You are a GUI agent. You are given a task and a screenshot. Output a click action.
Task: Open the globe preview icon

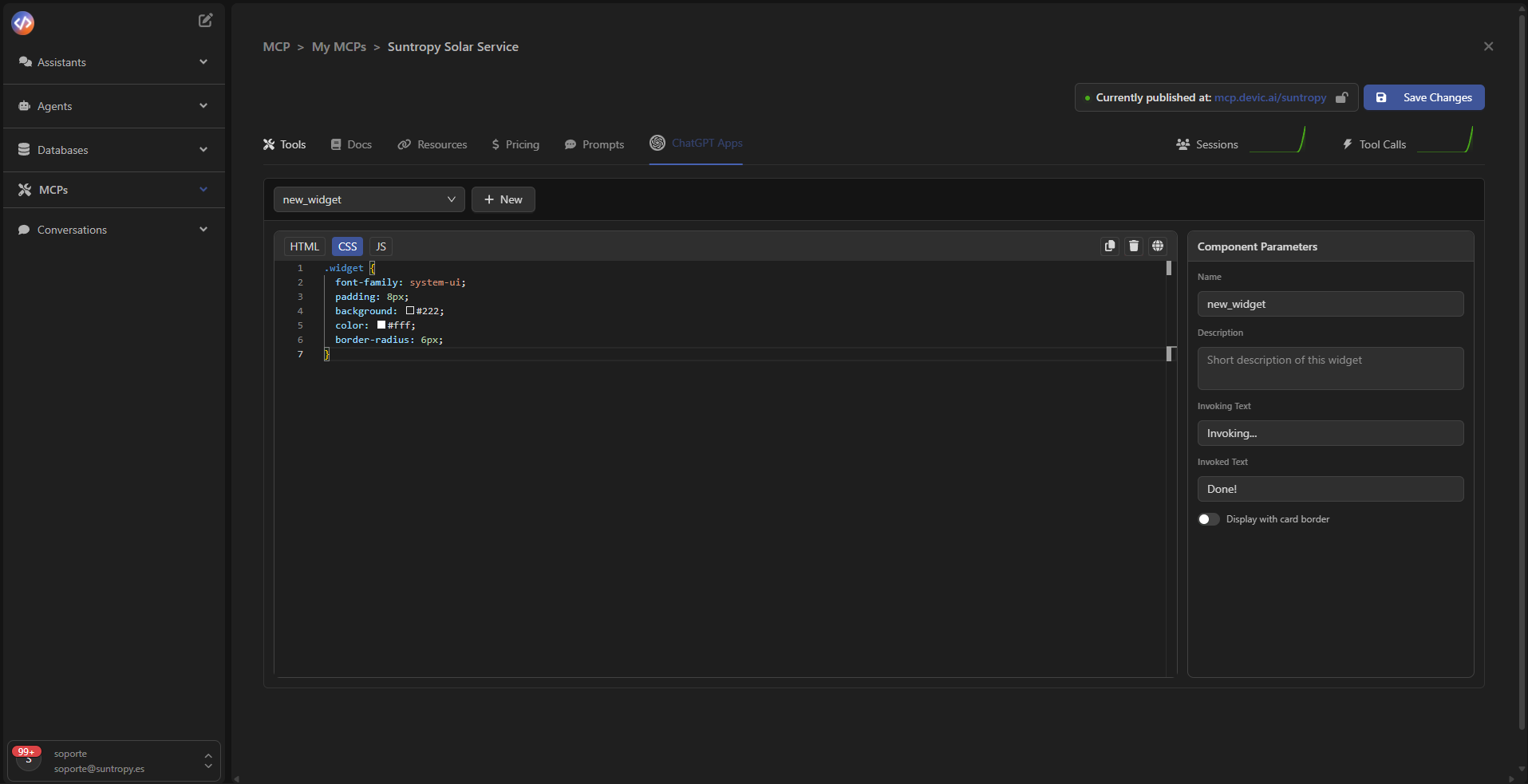point(1157,246)
